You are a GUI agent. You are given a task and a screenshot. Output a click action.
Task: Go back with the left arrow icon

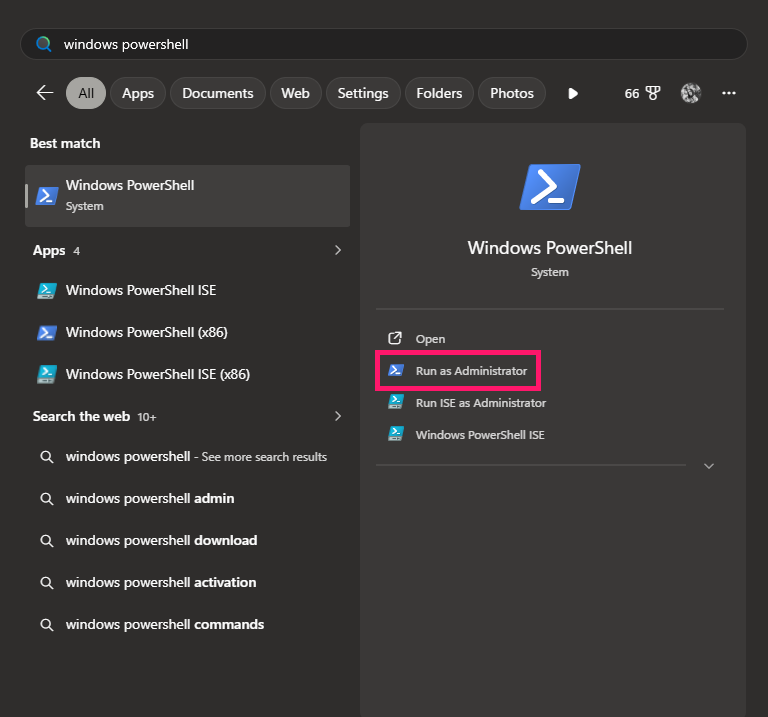click(x=45, y=93)
